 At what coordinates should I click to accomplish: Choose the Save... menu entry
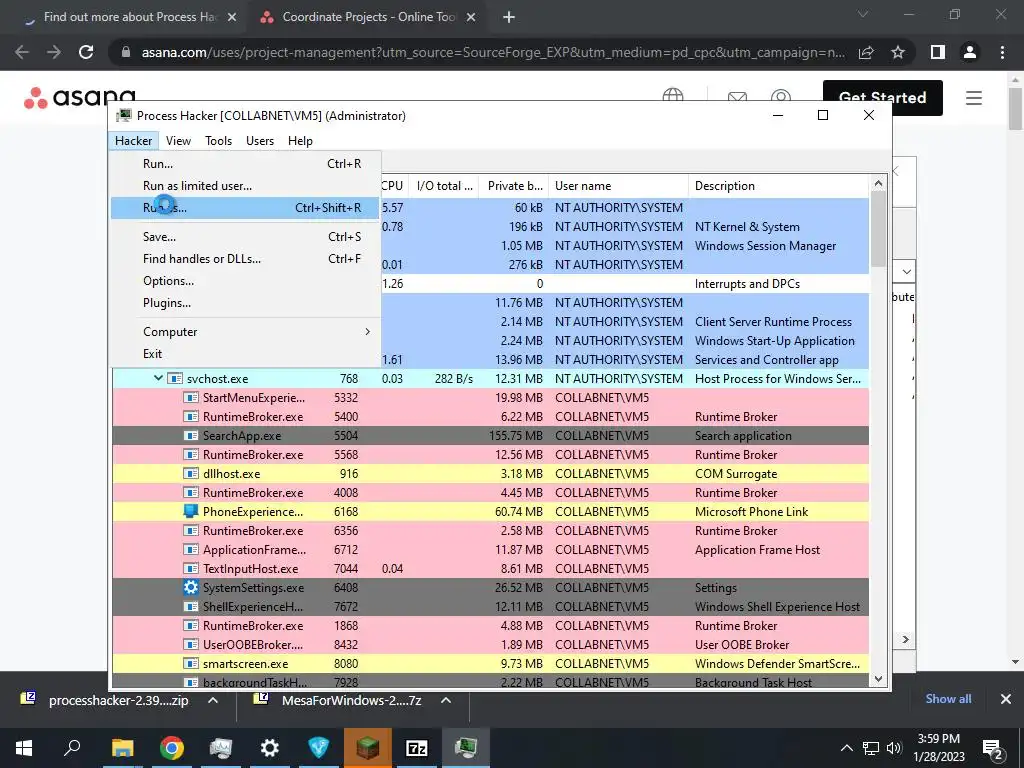click(x=245, y=237)
